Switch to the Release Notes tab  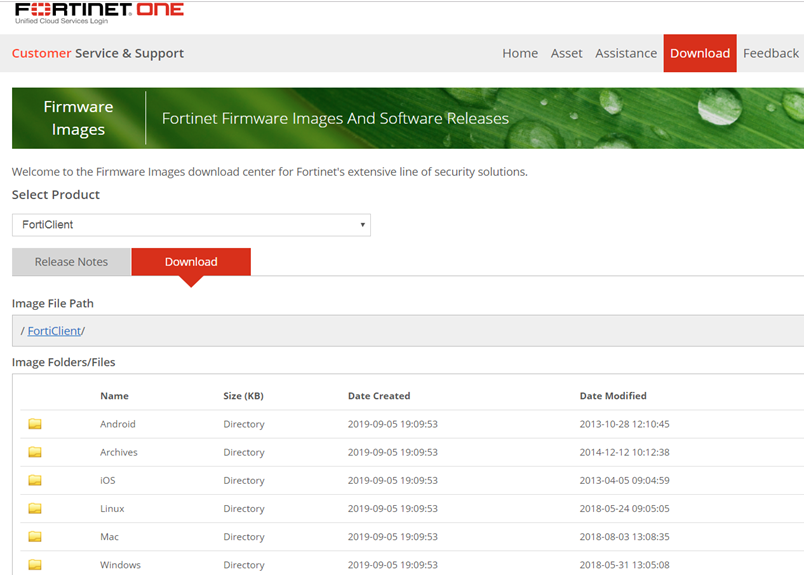coord(71,262)
